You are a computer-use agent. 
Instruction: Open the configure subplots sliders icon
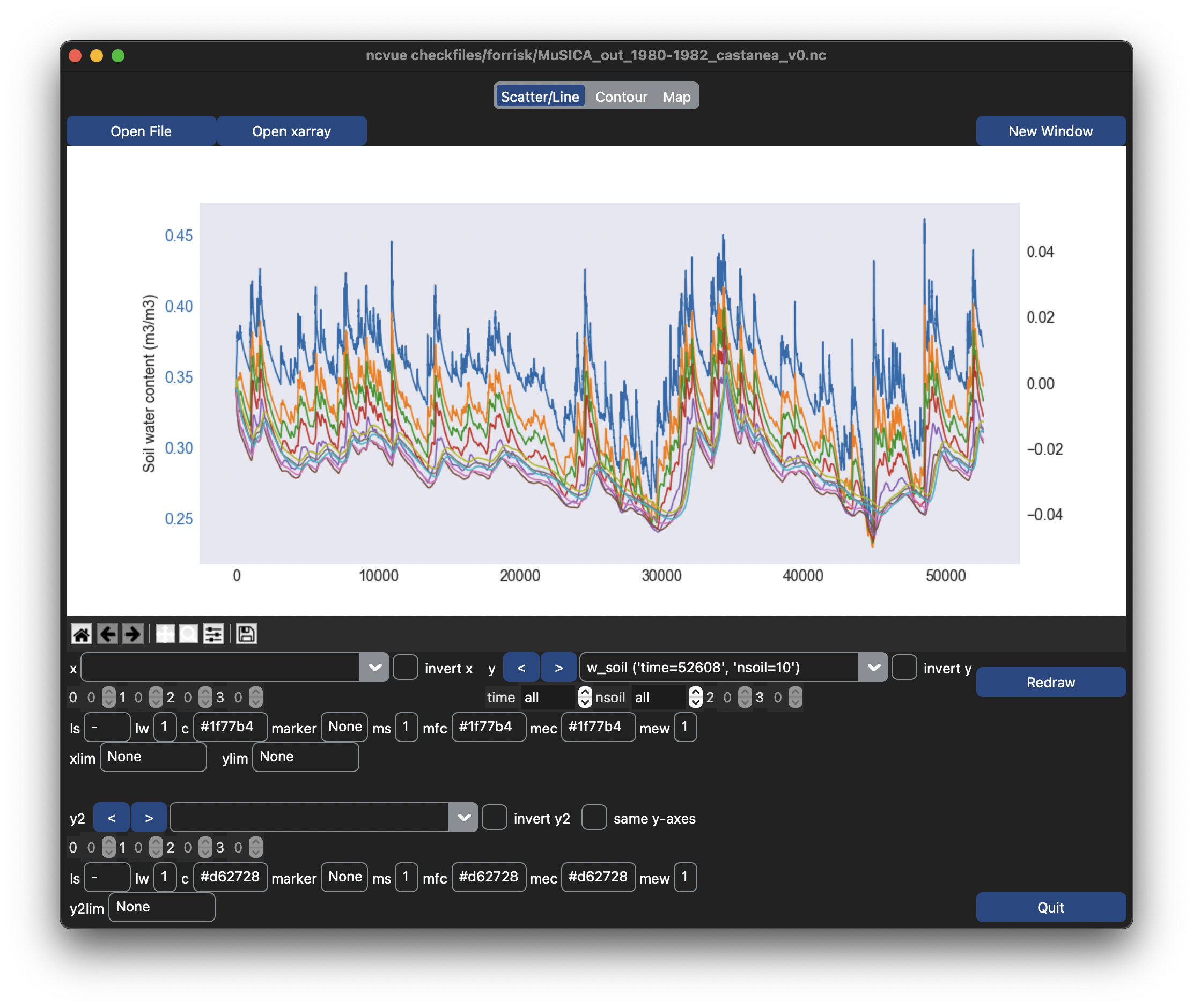(x=214, y=634)
